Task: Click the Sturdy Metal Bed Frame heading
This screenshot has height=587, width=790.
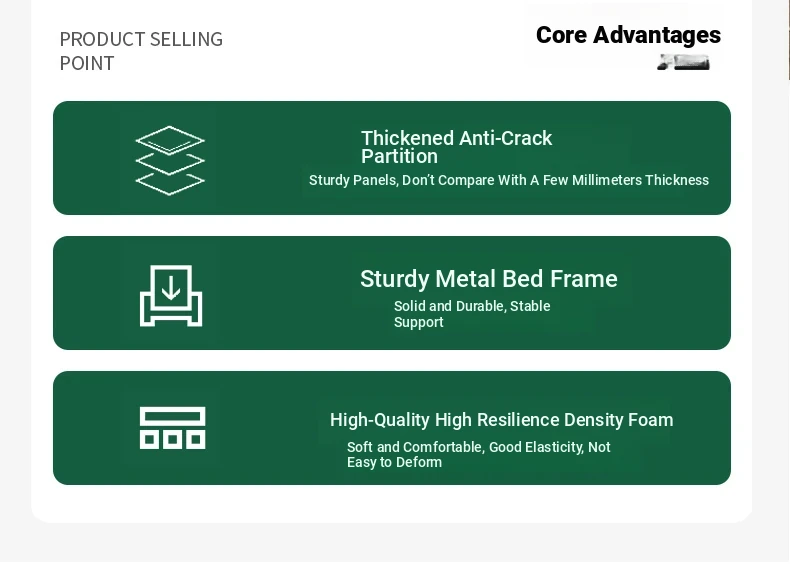Action: tap(489, 279)
